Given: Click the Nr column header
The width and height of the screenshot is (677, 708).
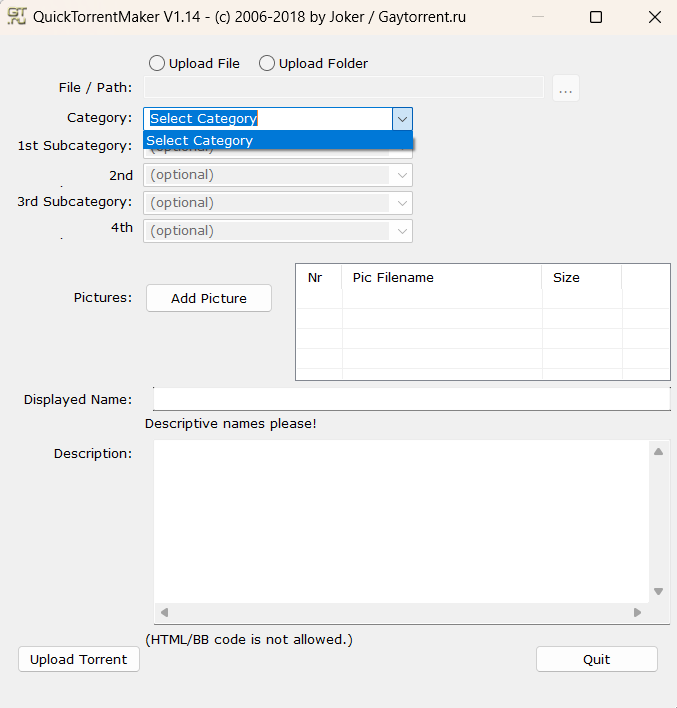Looking at the screenshot, I should (316, 278).
